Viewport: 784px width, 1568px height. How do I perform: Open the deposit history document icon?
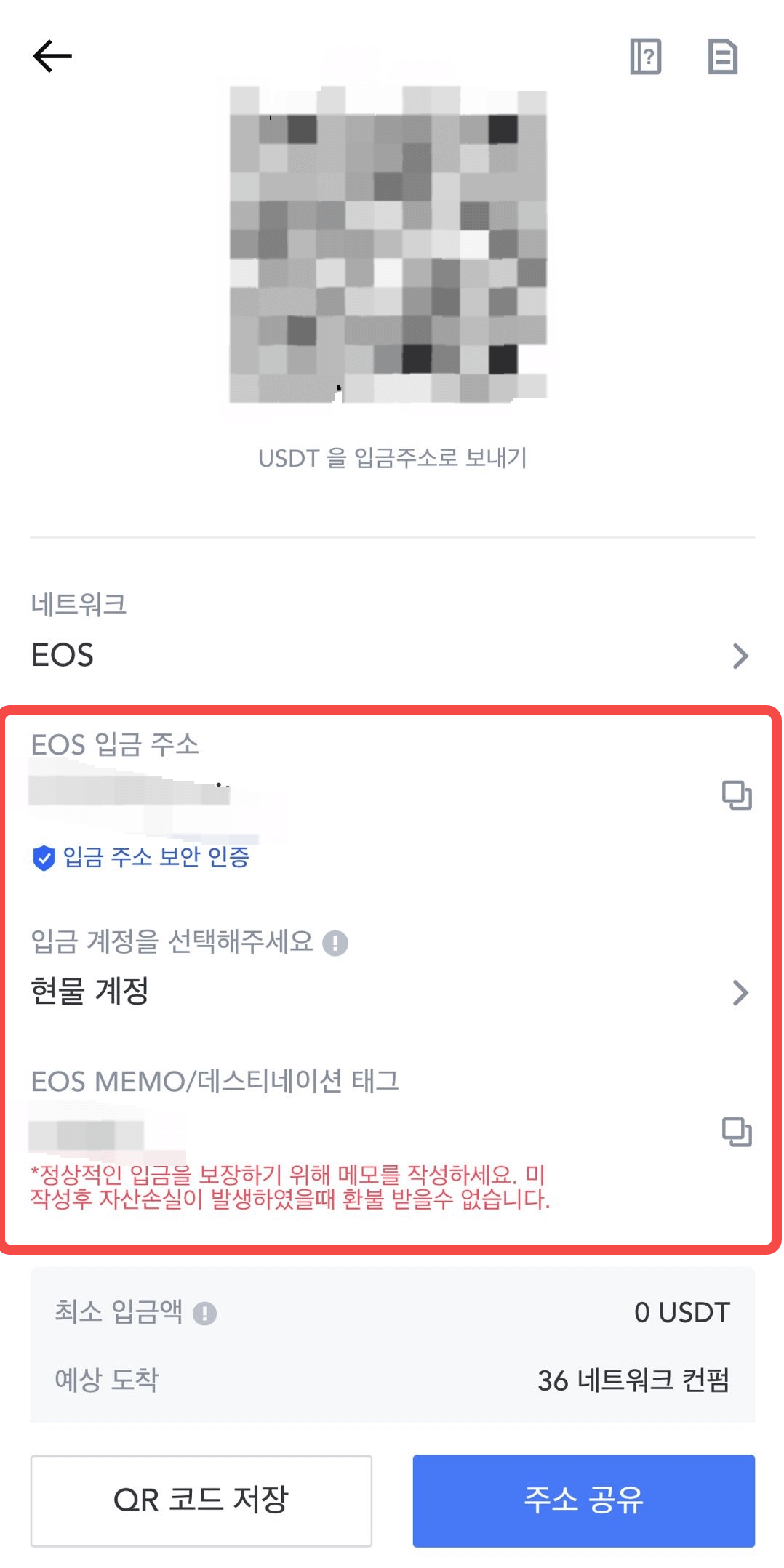pyautogui.click(x=722, y=56)
